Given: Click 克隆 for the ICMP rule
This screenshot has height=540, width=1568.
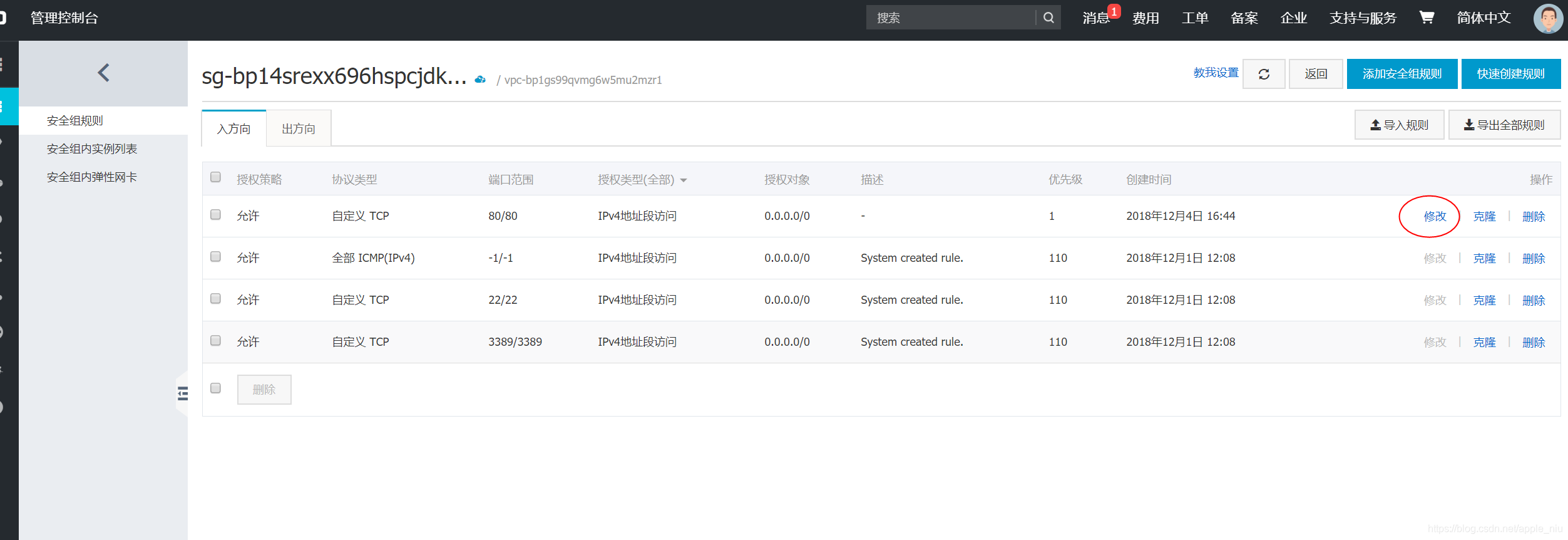Looking at the screenshot, I should point(1484,258).
